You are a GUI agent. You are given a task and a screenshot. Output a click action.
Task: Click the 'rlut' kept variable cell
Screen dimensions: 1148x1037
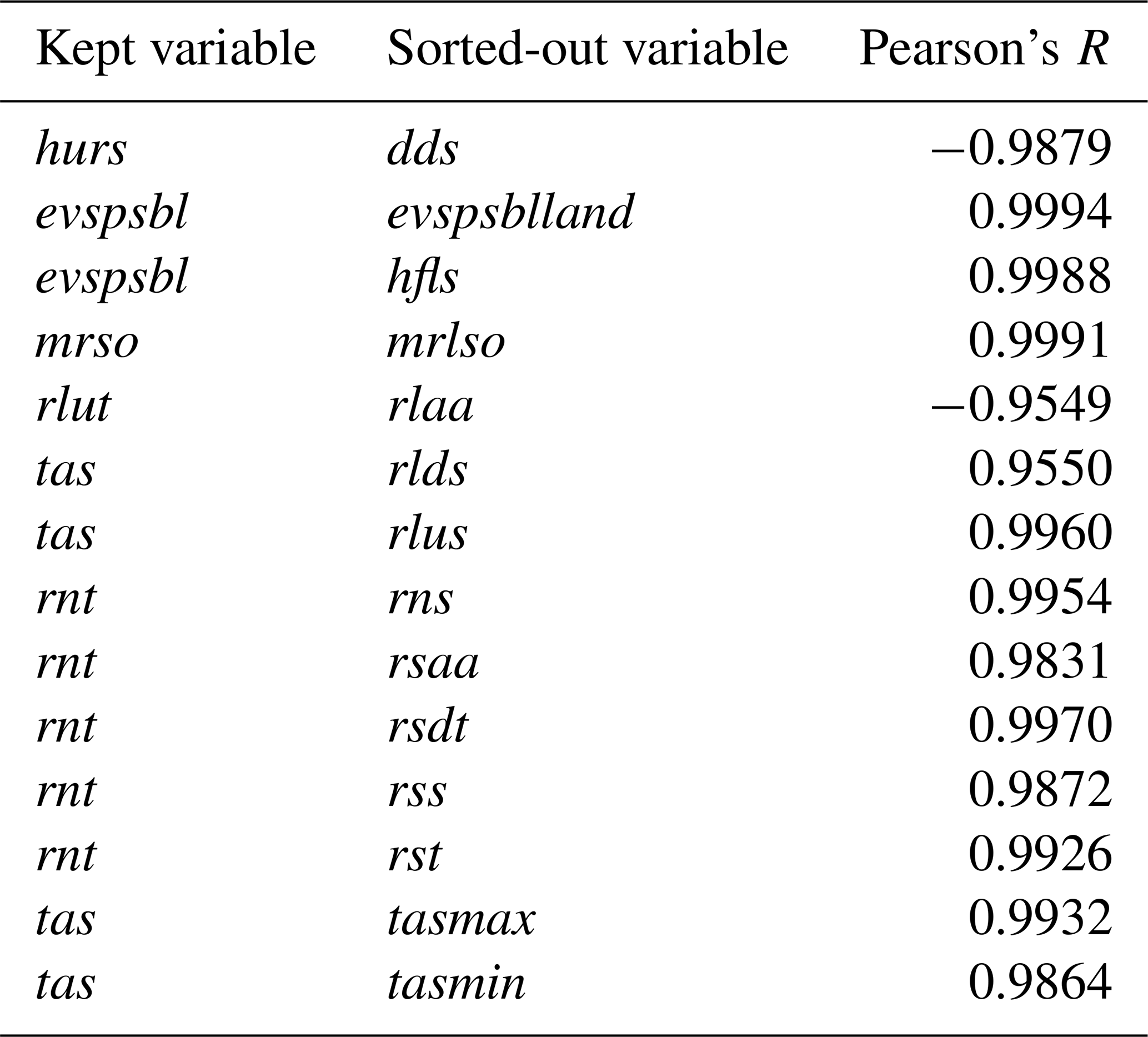click(x=73, y=405)
